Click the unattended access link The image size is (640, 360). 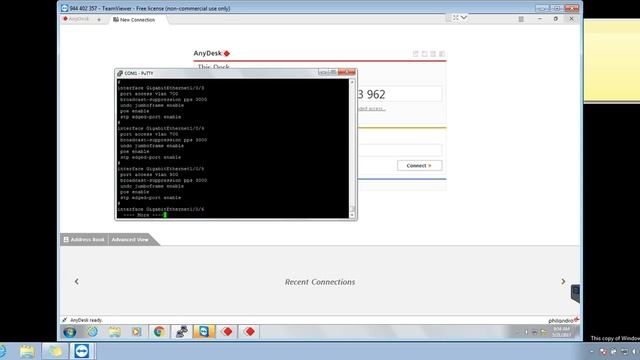click(x=371, y=109)
